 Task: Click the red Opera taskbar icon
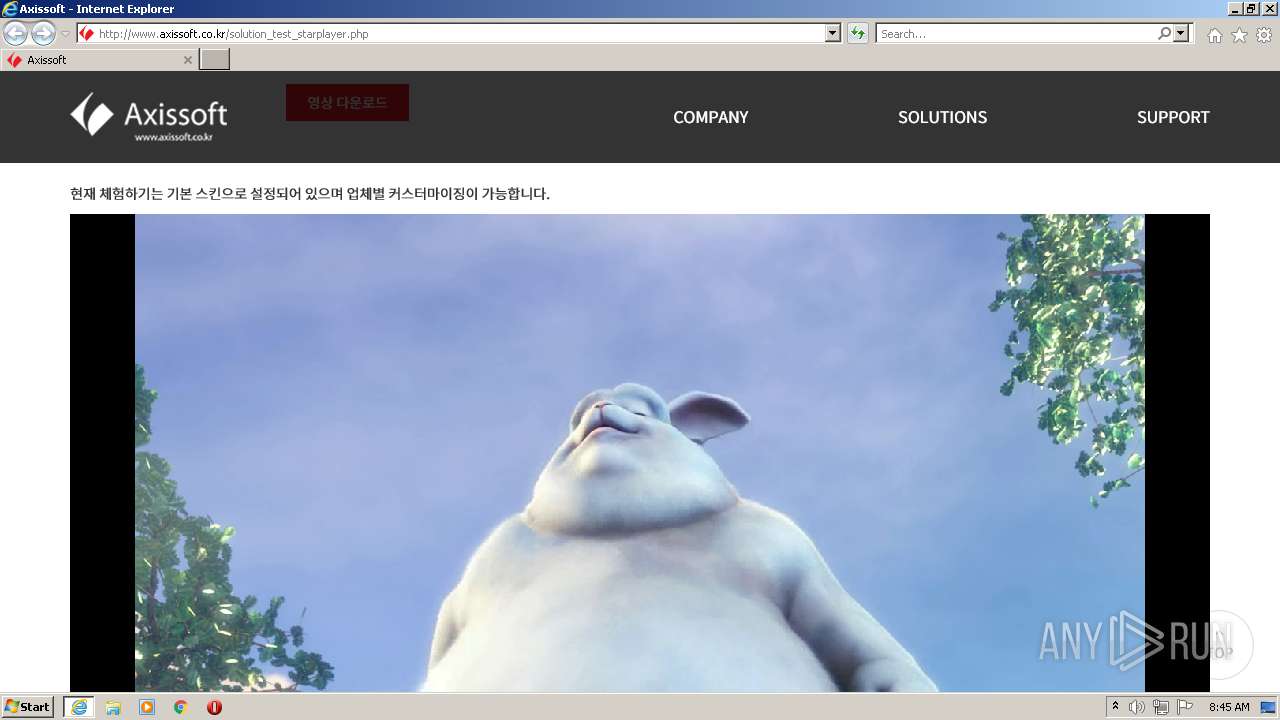[x=214, y=707]
